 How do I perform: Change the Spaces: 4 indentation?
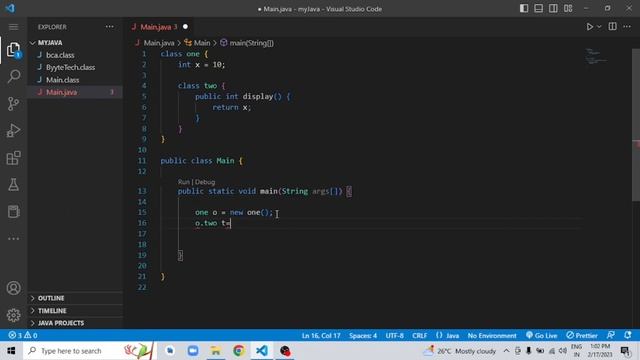(x=363, y=336)
